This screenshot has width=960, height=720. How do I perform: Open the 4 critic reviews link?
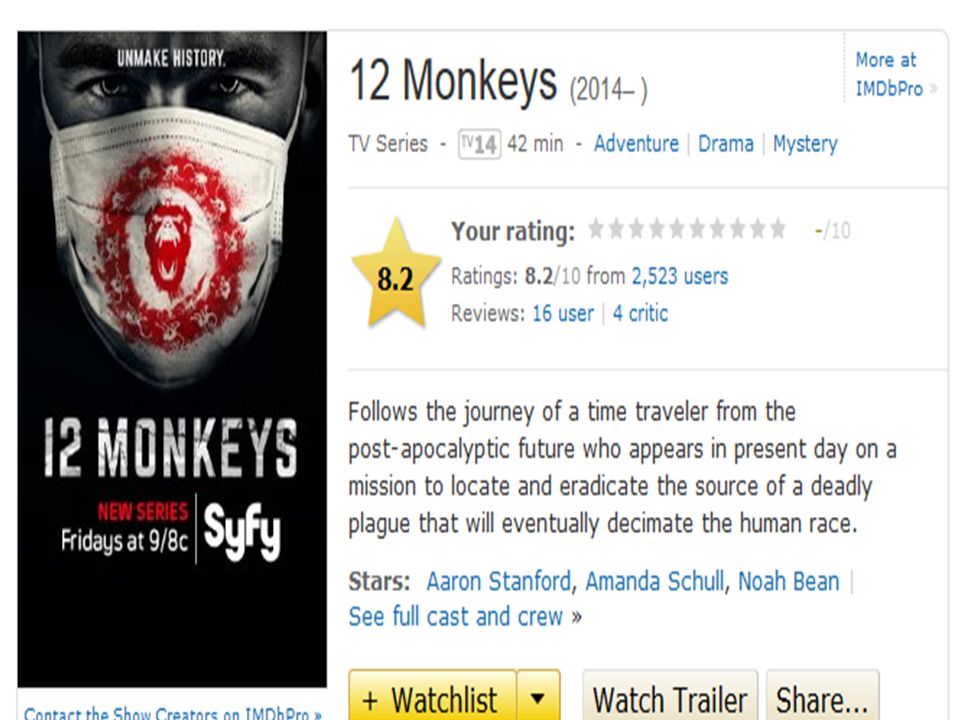point(640,313)
